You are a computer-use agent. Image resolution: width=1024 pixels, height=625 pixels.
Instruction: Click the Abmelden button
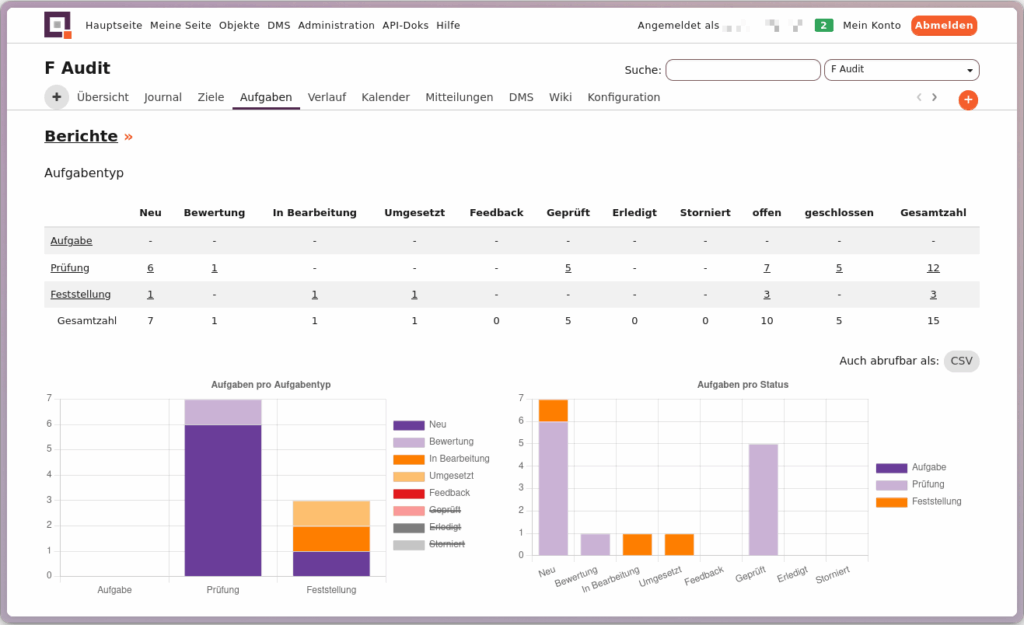coord(943,25)
